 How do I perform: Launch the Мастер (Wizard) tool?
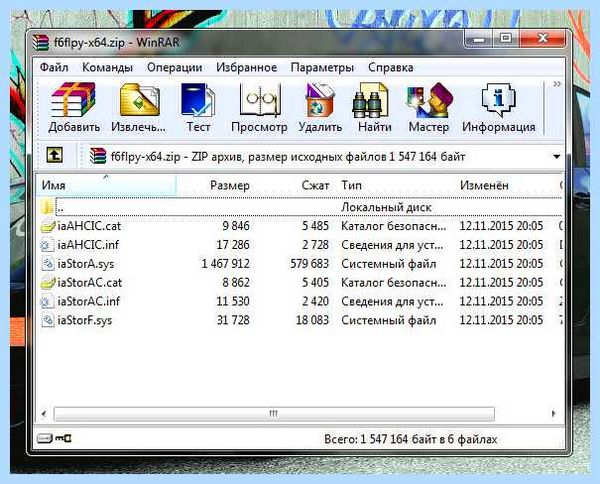(x=429, y=99)
